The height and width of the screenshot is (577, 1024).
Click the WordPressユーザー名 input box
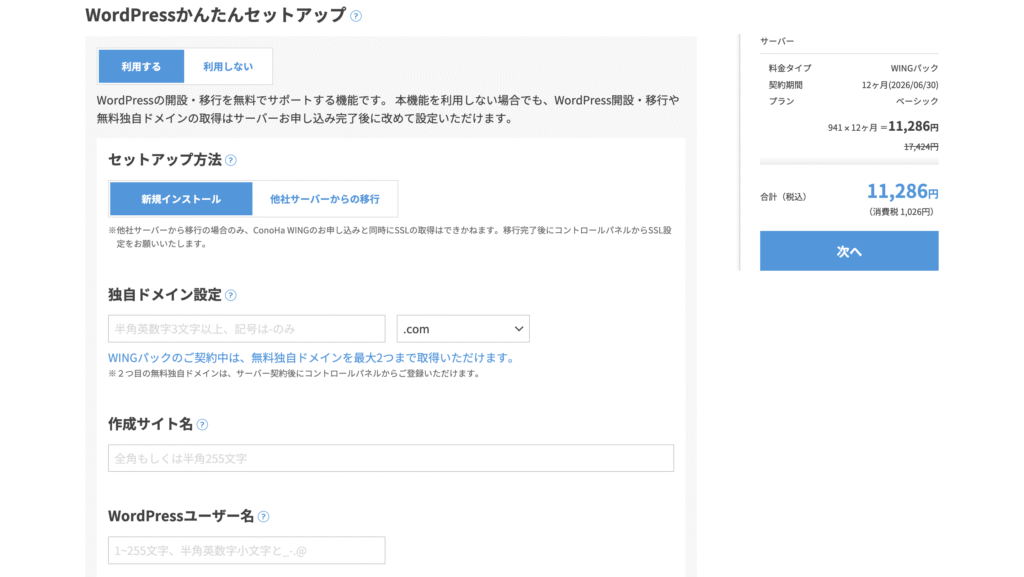click(246, 551)
